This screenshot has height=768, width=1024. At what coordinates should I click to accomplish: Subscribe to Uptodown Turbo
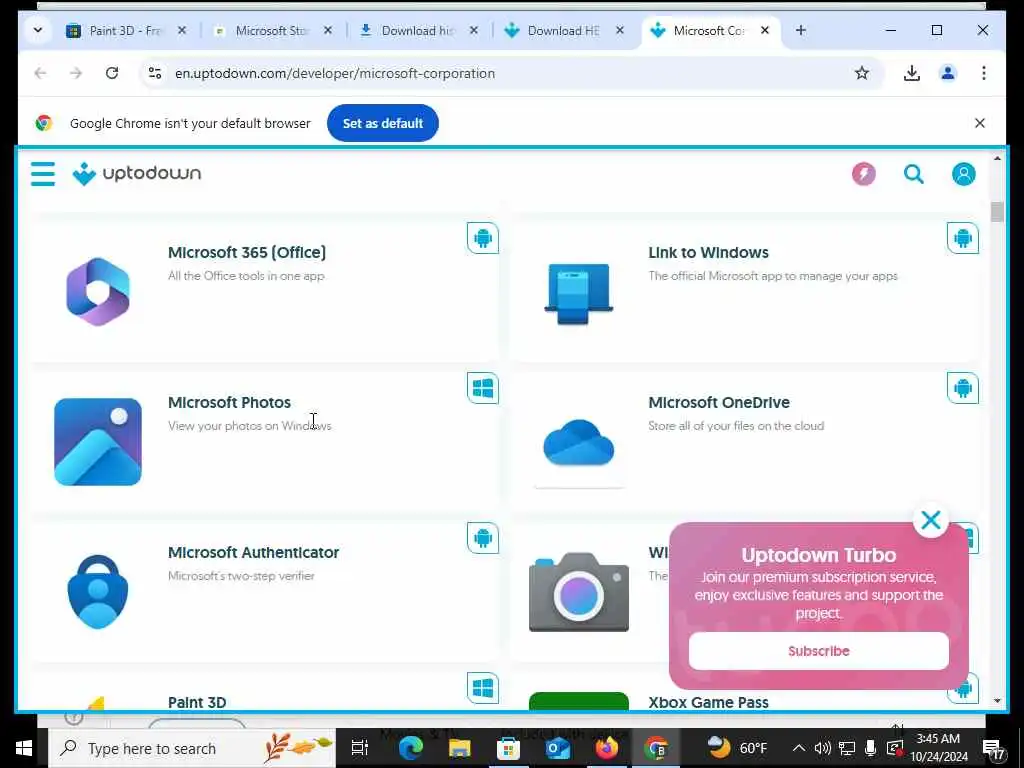point(818,651)
